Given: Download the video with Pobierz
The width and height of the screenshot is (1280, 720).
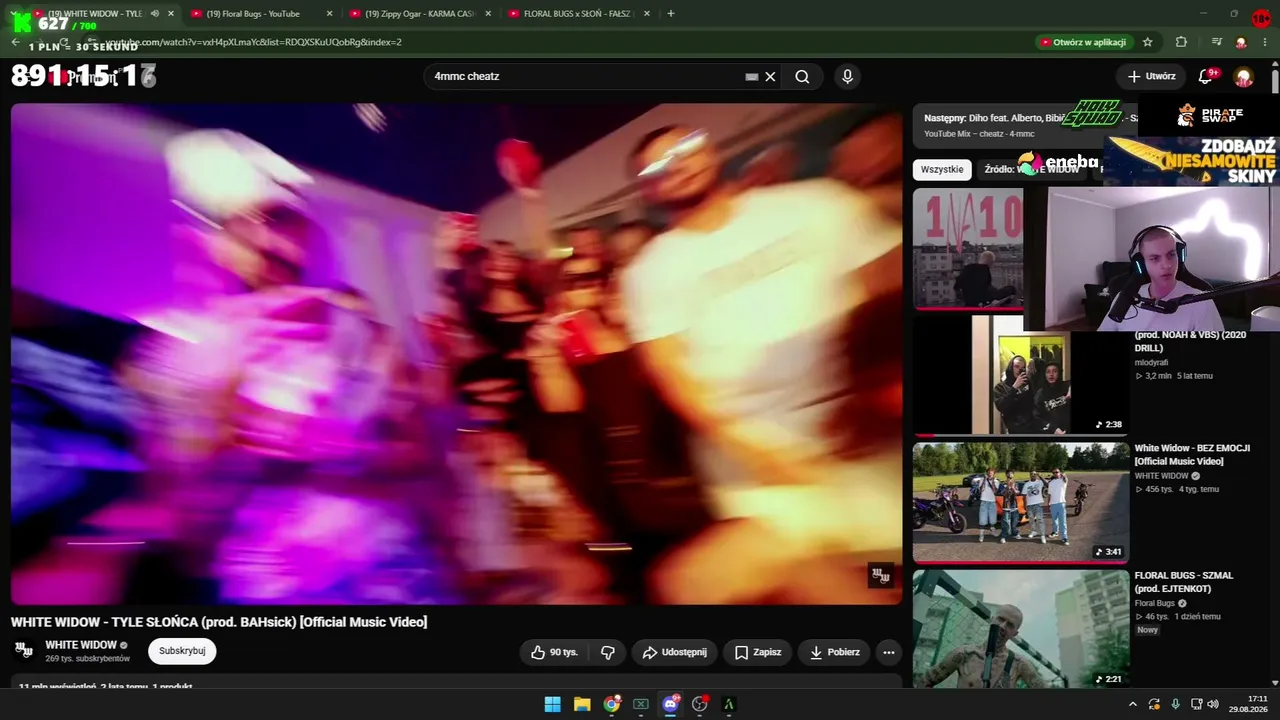Looking at the screenshot, I should coord(834,652).
